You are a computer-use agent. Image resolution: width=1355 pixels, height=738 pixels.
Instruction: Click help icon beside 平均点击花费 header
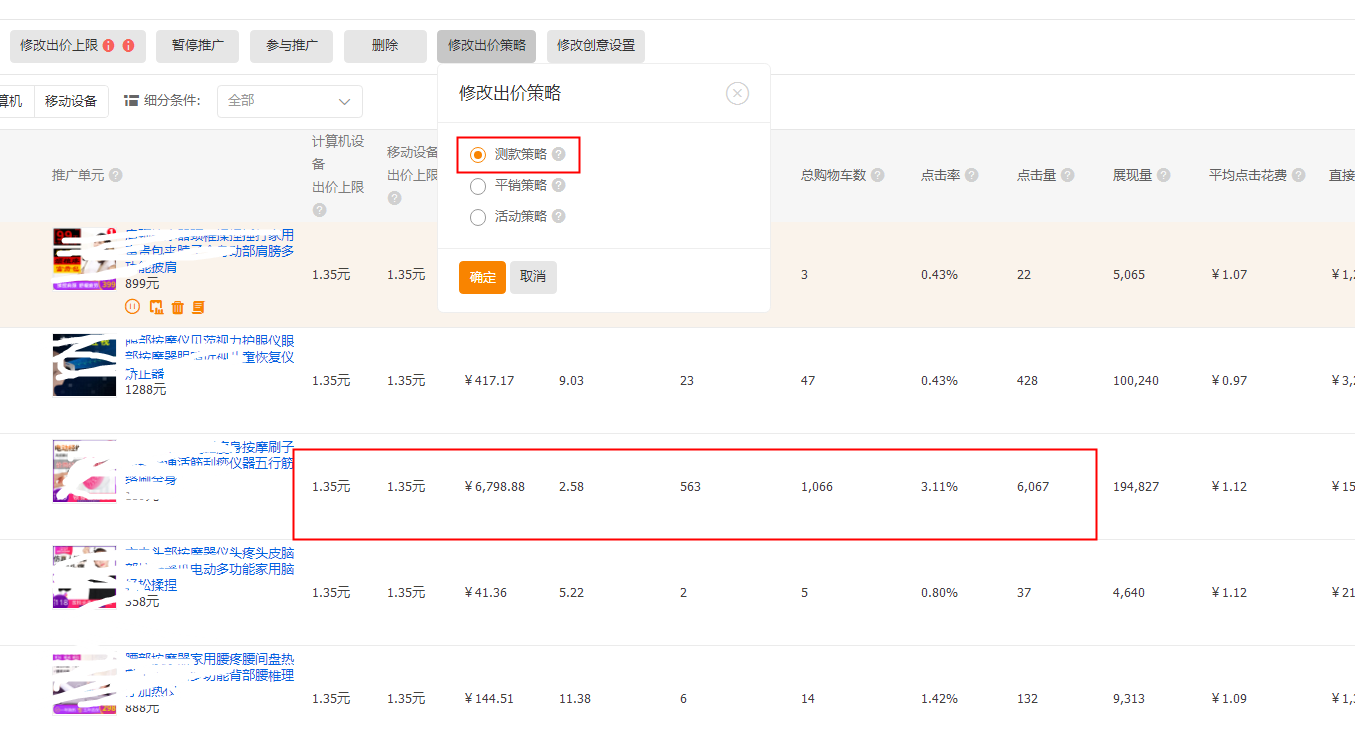(1298, 175)
